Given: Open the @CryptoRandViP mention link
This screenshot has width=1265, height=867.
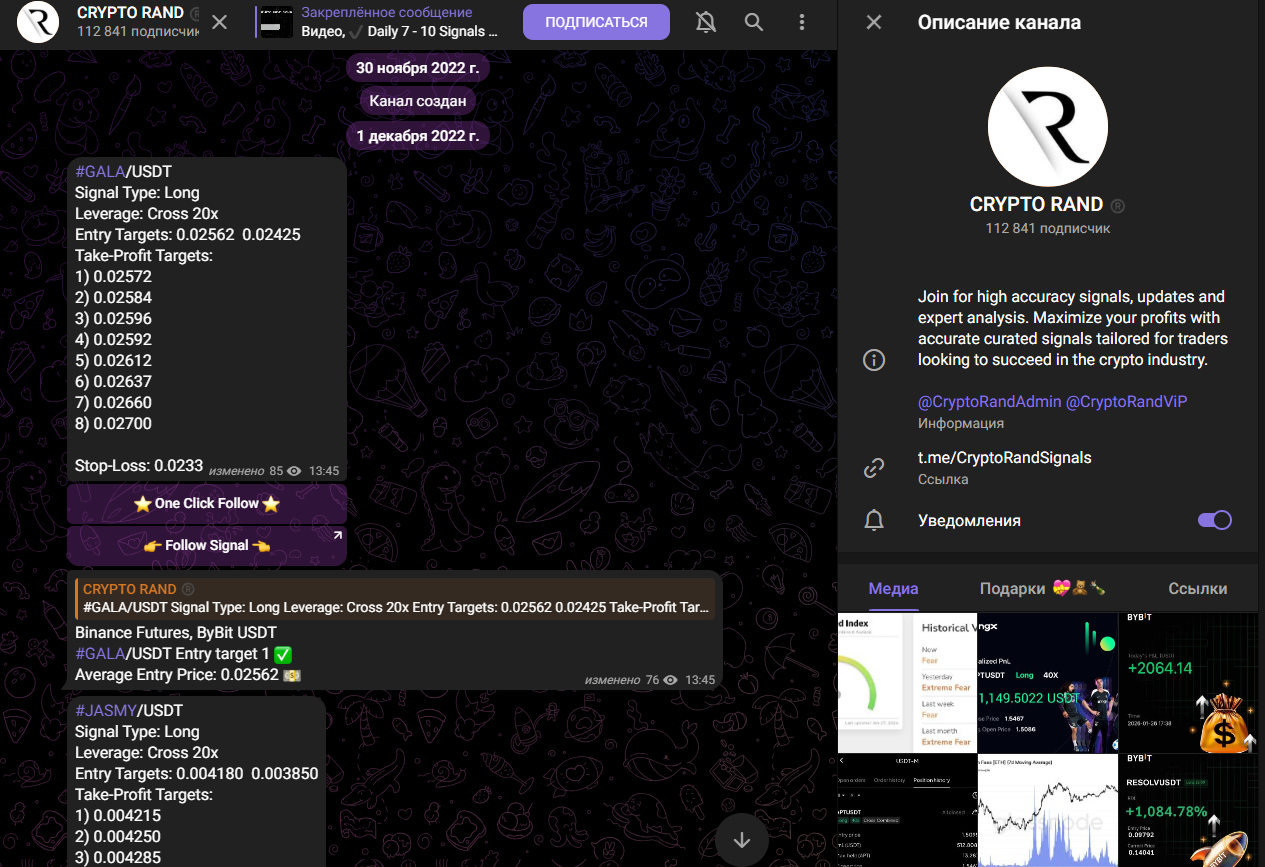Looking at the screenshot, I should pyautogui.click(x=1126, y=402).
